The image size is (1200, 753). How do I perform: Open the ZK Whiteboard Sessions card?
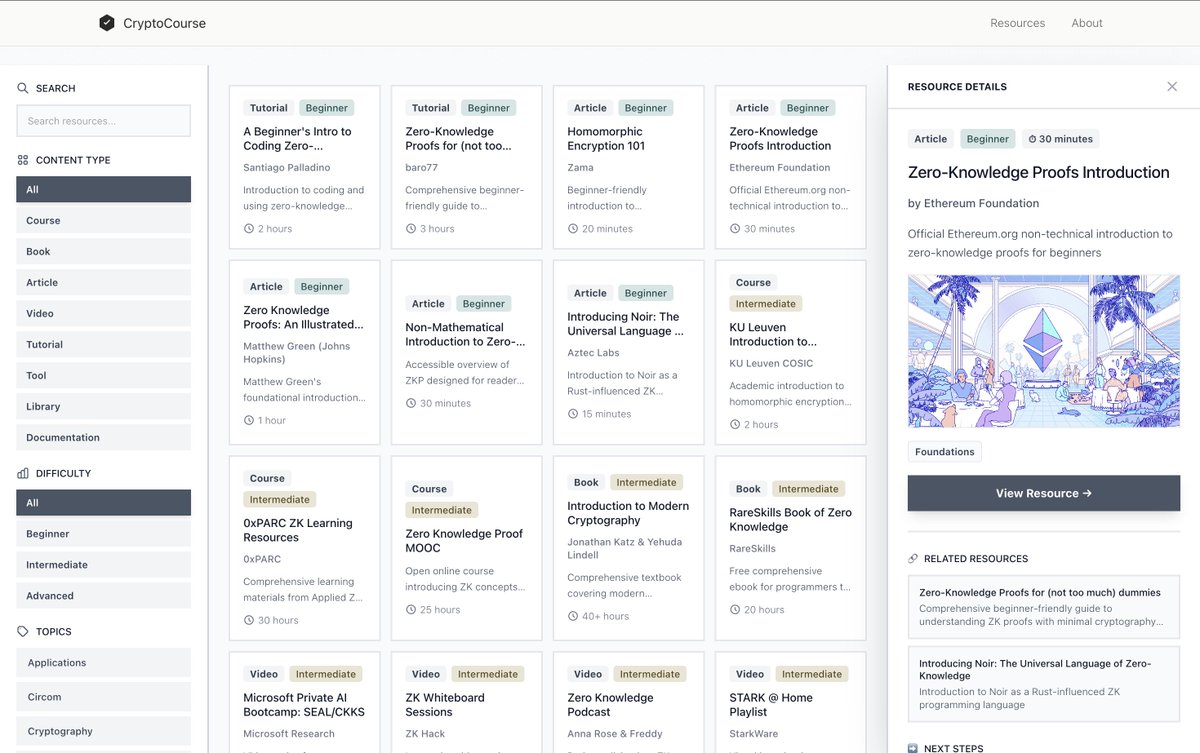coord(466,702)
